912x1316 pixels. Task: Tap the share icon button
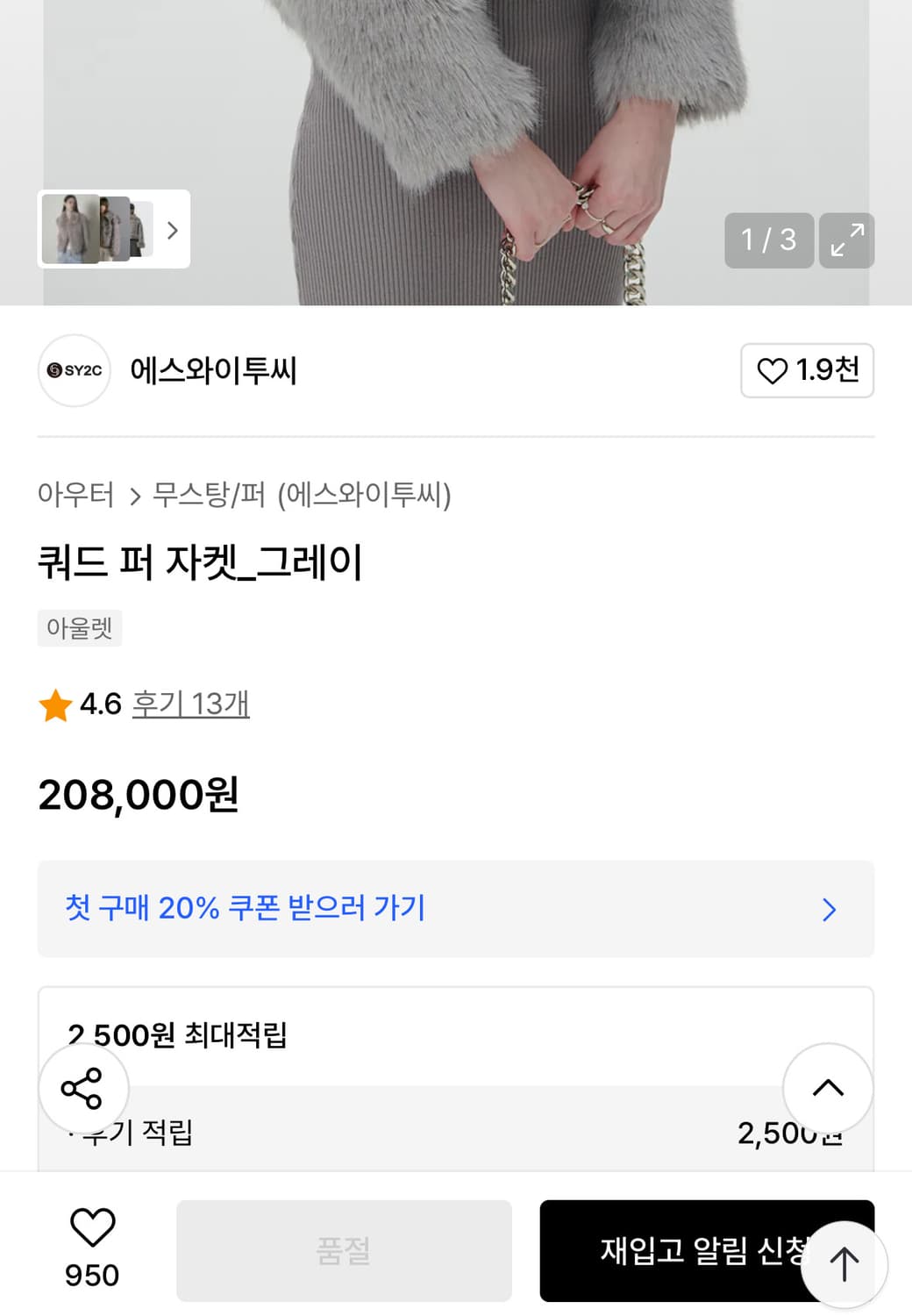82,1089
